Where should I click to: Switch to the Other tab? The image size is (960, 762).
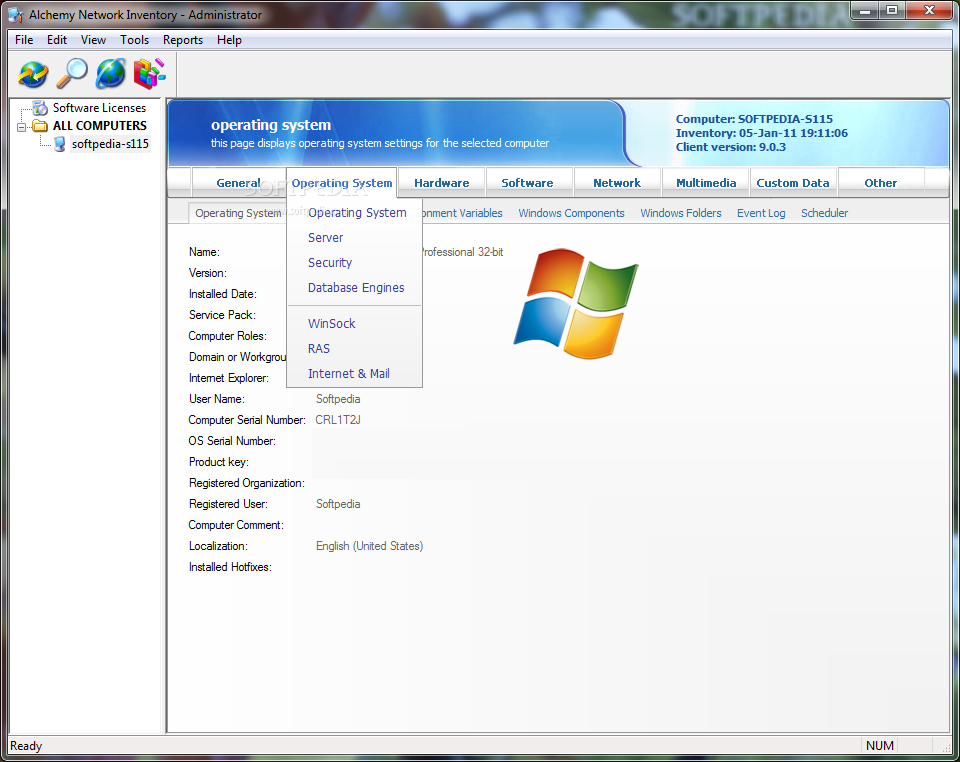880,183
